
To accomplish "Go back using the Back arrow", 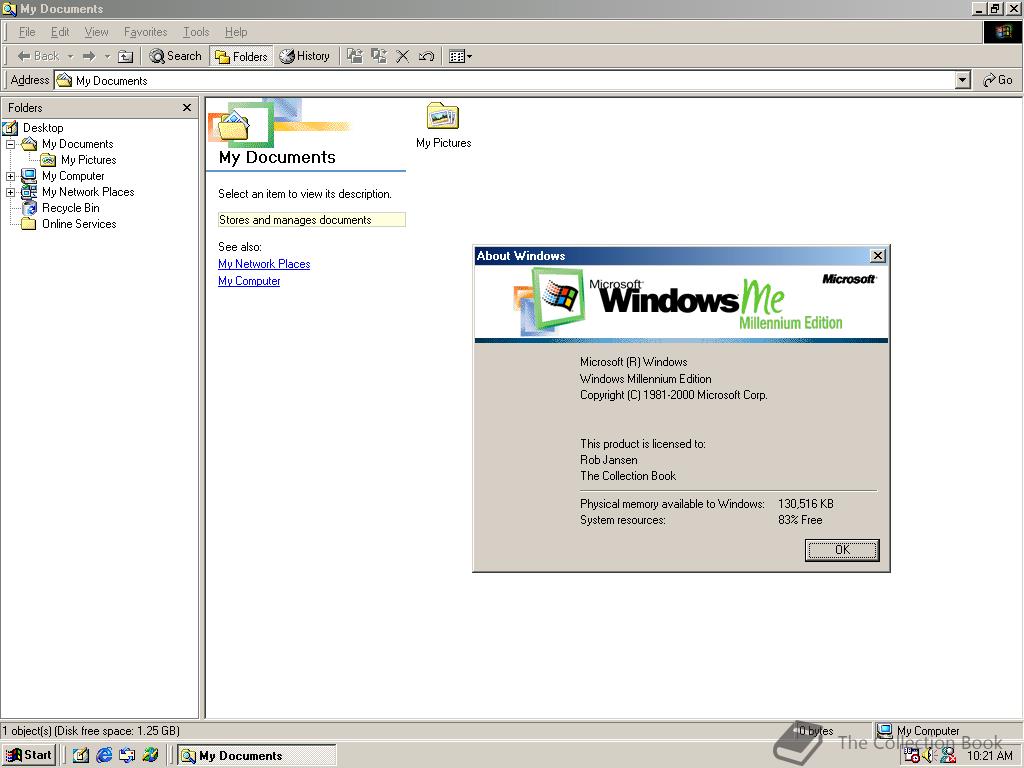I will pyautogui.click(x=38, y=56).
